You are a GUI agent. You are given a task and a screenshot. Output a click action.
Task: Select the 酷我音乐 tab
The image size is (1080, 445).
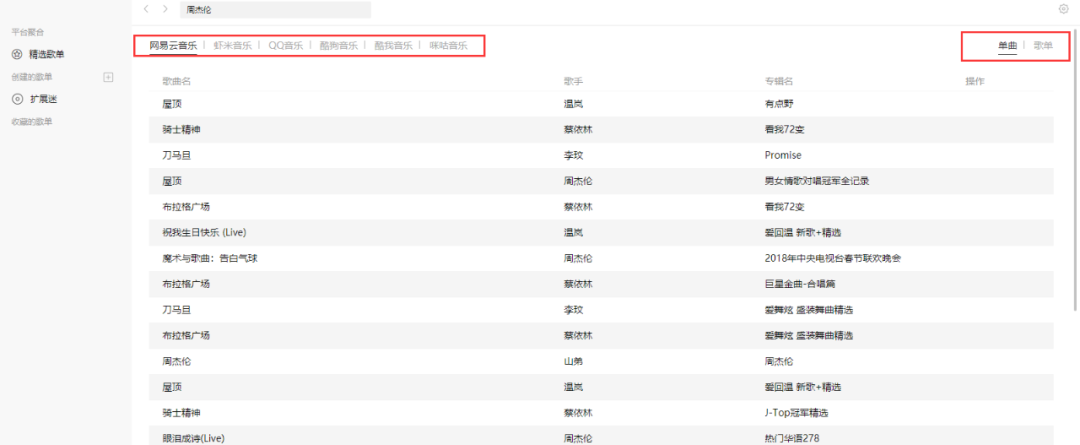[x=393, y=46]
